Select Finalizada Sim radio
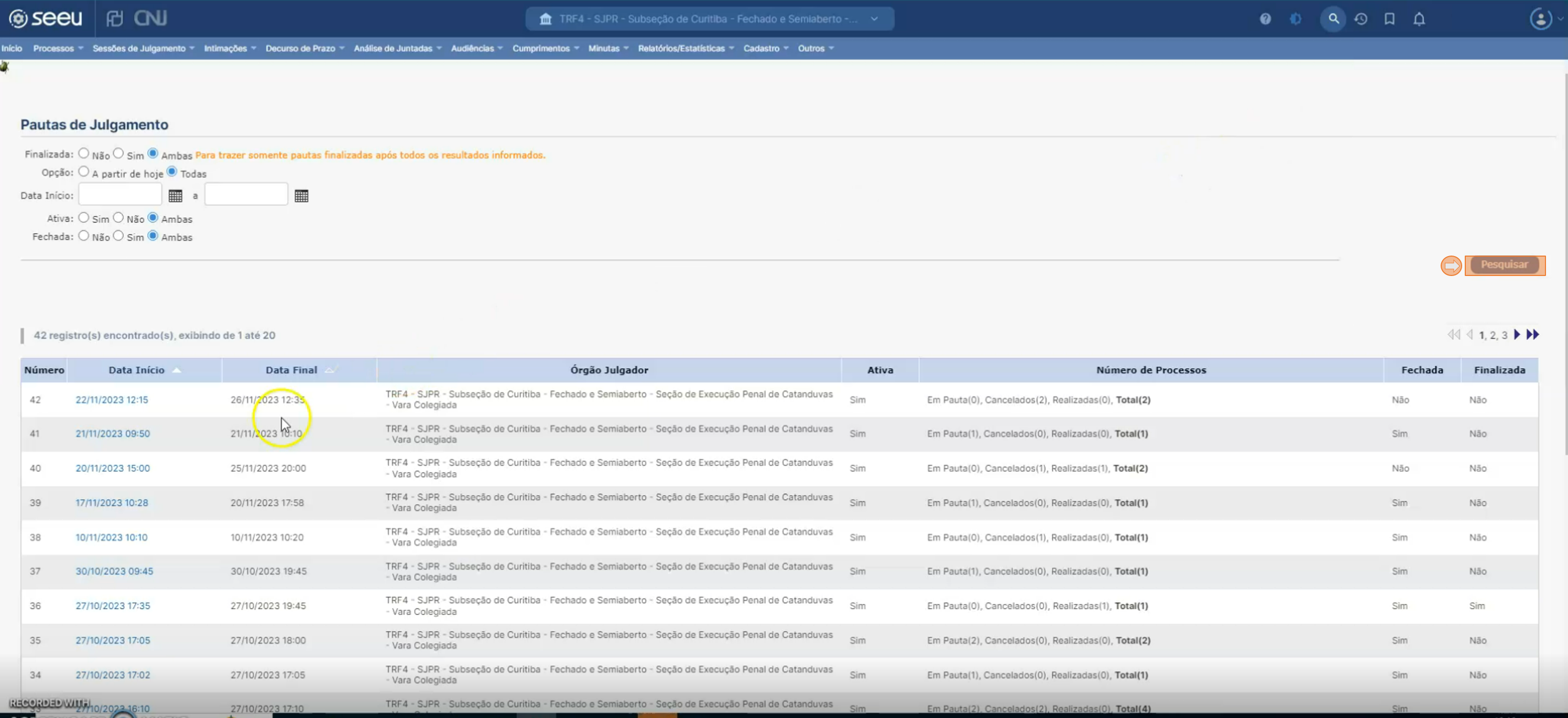The width and height of the screenshot is (1568, 718). [x=118, y=153]
